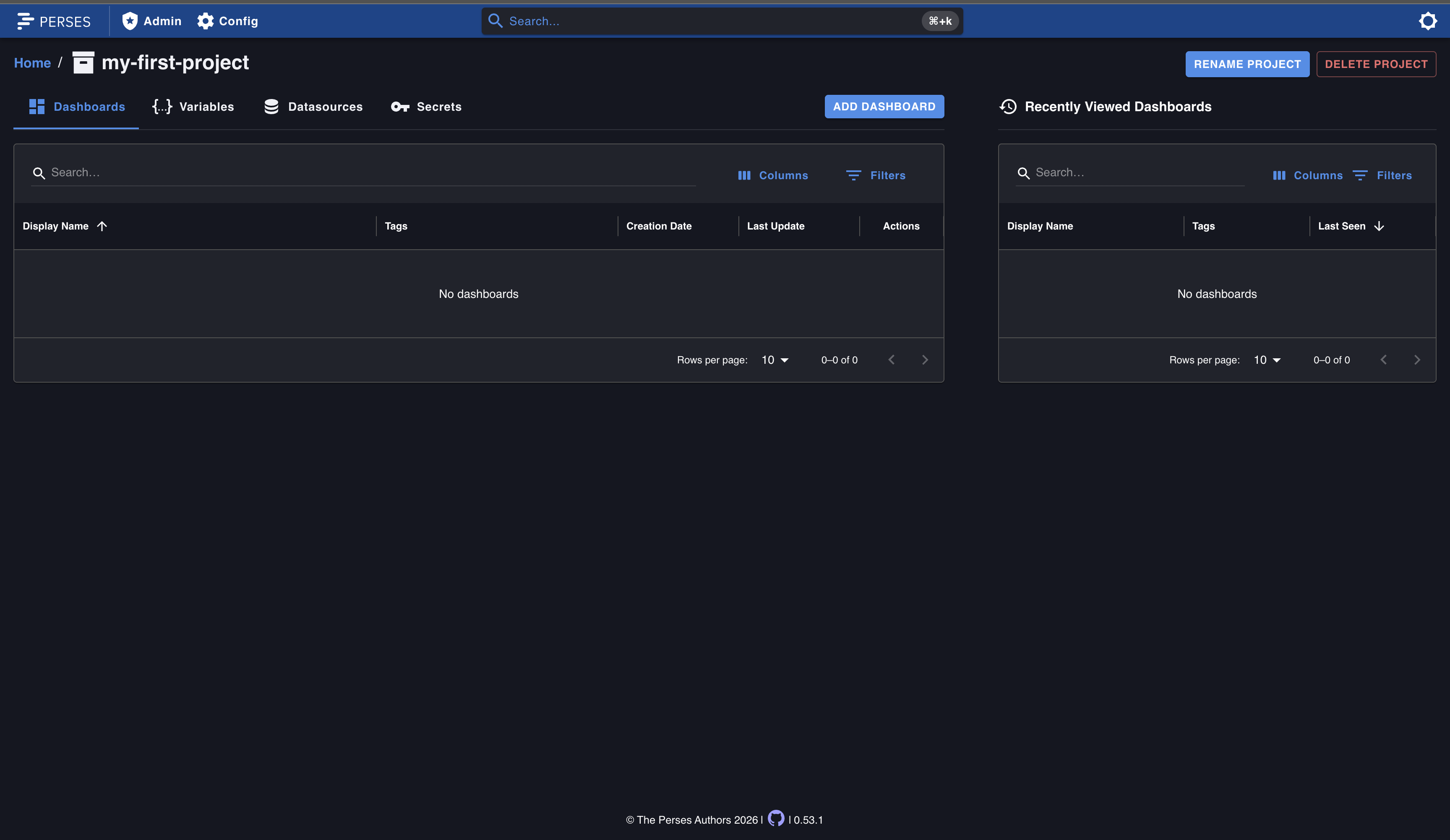This screenshot has height=840, width=1450.
Task: Open Filters in recently viewed panel
Action: [1382, 175]
